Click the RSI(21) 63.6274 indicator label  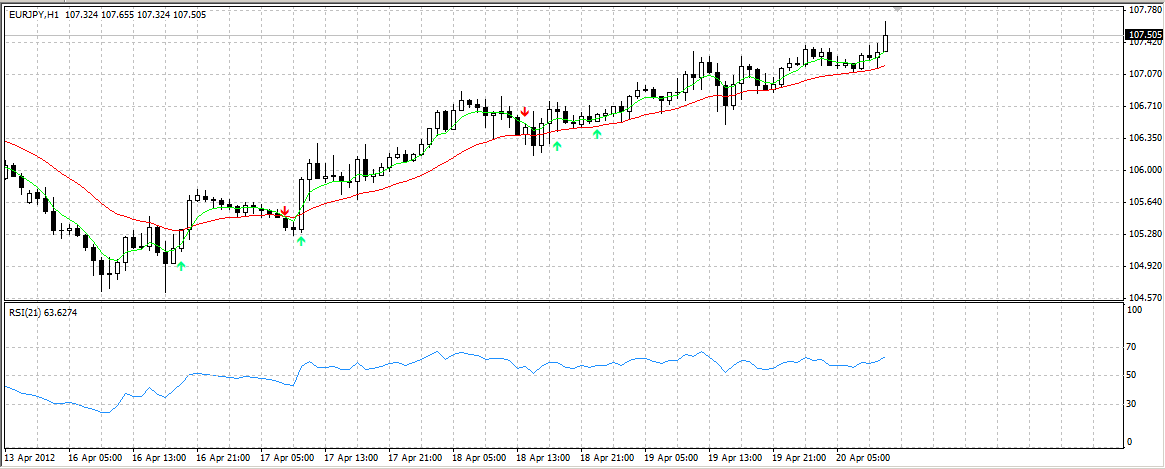pos(43,312)
